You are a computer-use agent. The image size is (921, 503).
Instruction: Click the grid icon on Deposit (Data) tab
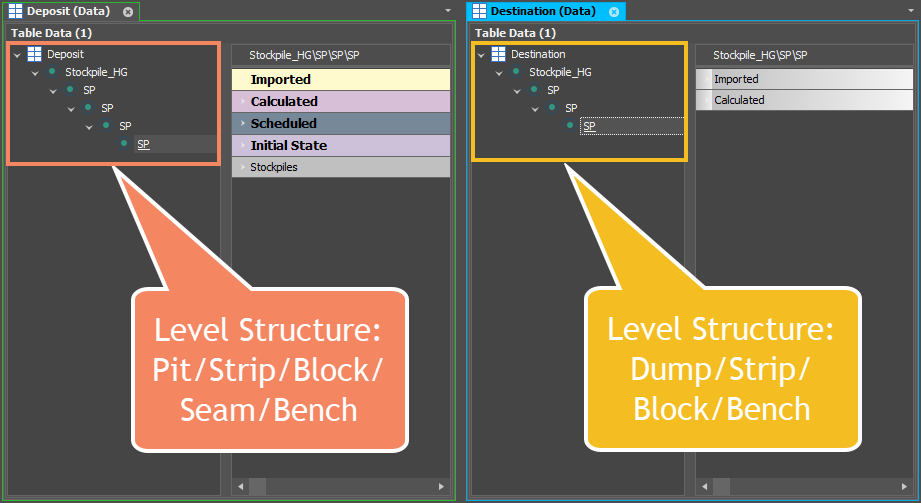point(15,11)
